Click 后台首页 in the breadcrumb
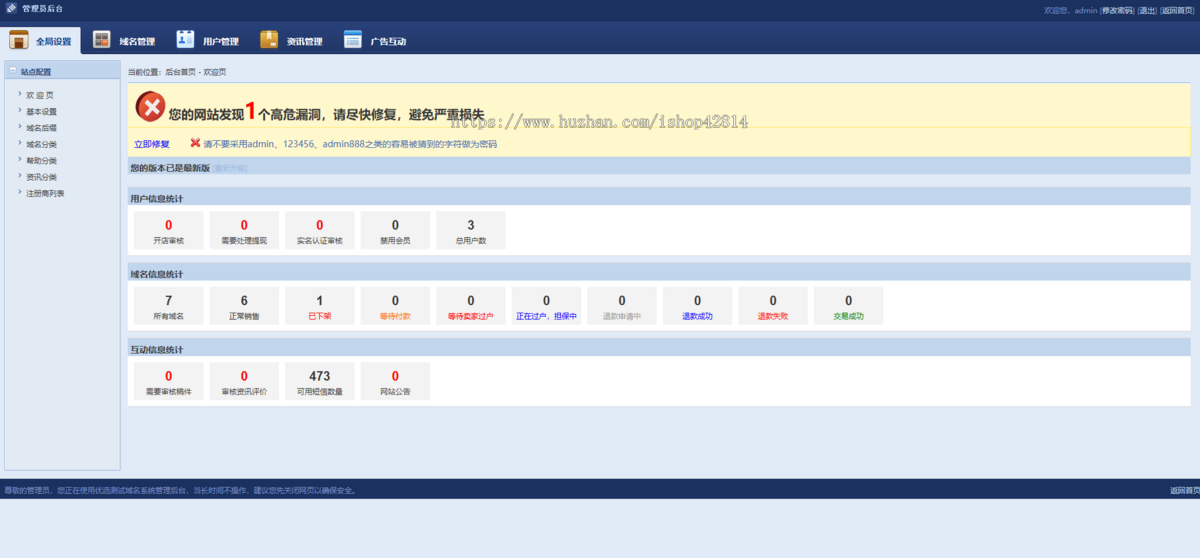Viewport: 1200px width, 558px height. 181,72
